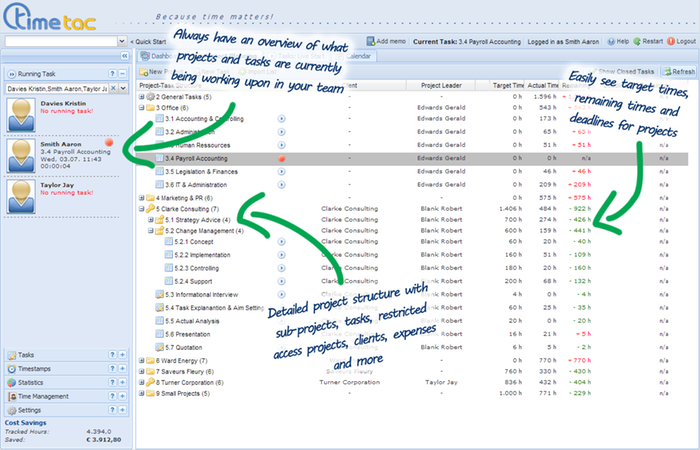The image size is (700, 450).
Task: Click the Quick Start input field
Action: [61, 41]
